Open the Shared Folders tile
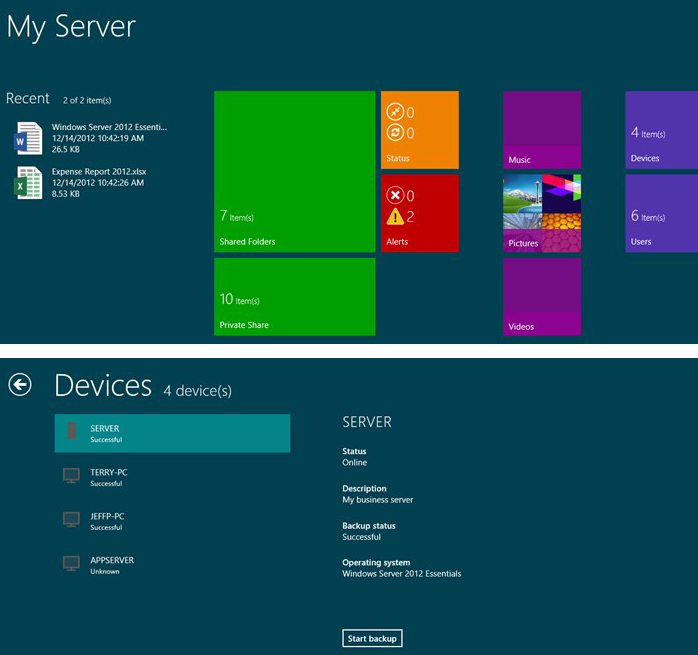Screen dimensions: 698x655 click(x=294, y=171)
